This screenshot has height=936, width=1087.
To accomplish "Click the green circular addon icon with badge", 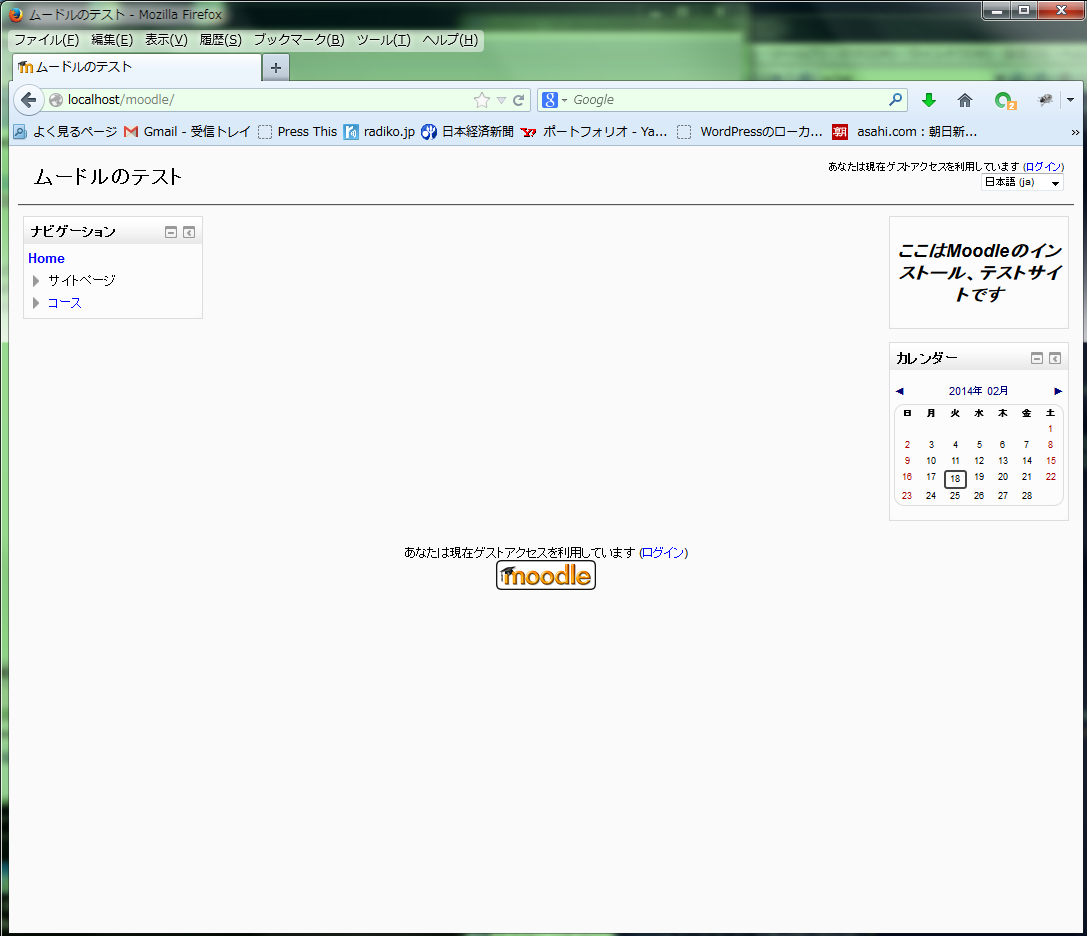I will (1005, 101).
